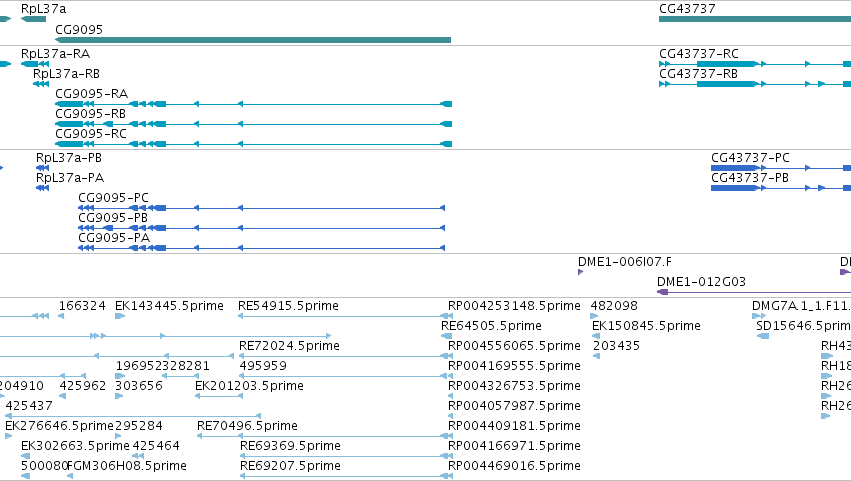Select EST EK150845.5prime
Screen dimensions: 851x481
tap(596, 336)
